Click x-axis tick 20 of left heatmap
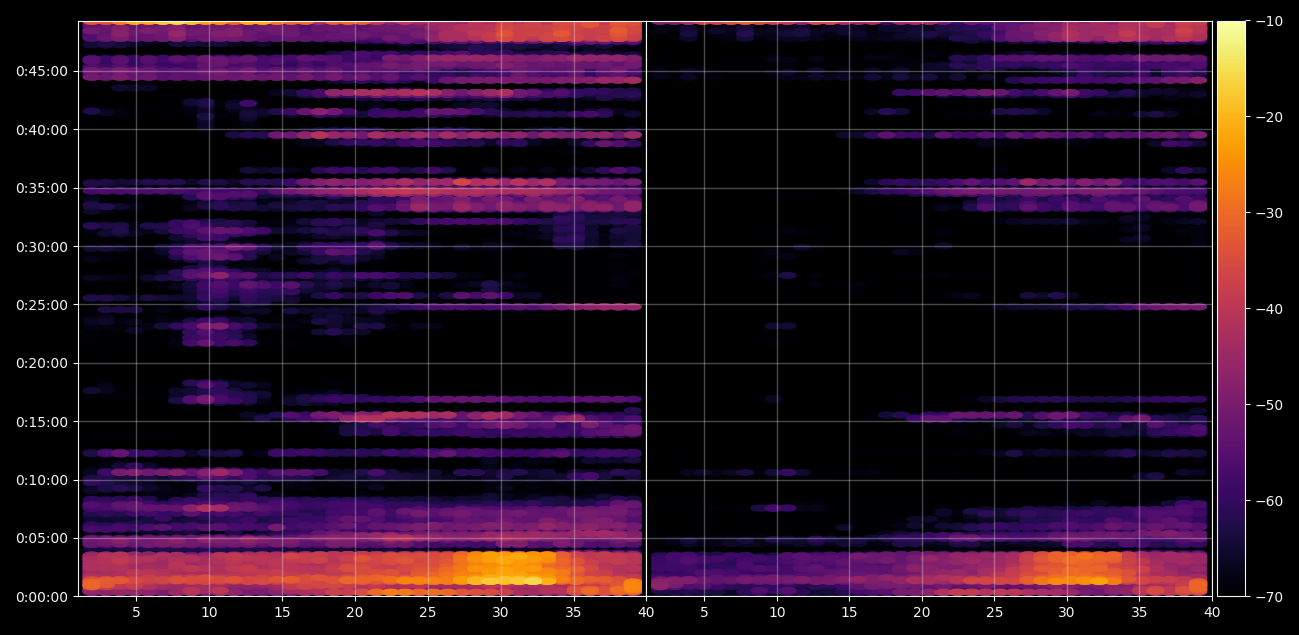The height and width of the screenshot is (635, 1299). click(355, 611)
